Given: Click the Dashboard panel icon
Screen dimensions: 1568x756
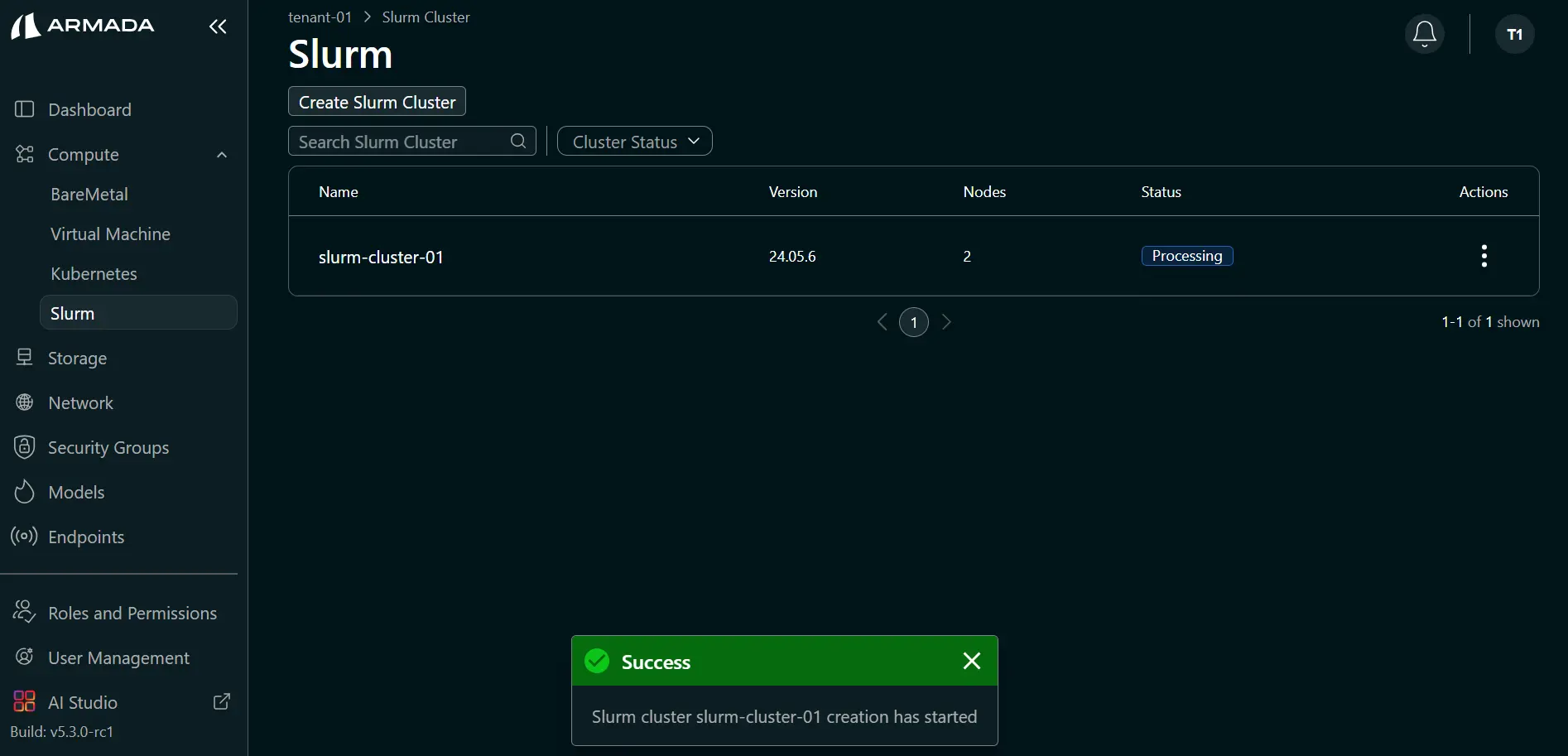Looking at the screenshot, I should pyautogui.click(x=25, y=109).
